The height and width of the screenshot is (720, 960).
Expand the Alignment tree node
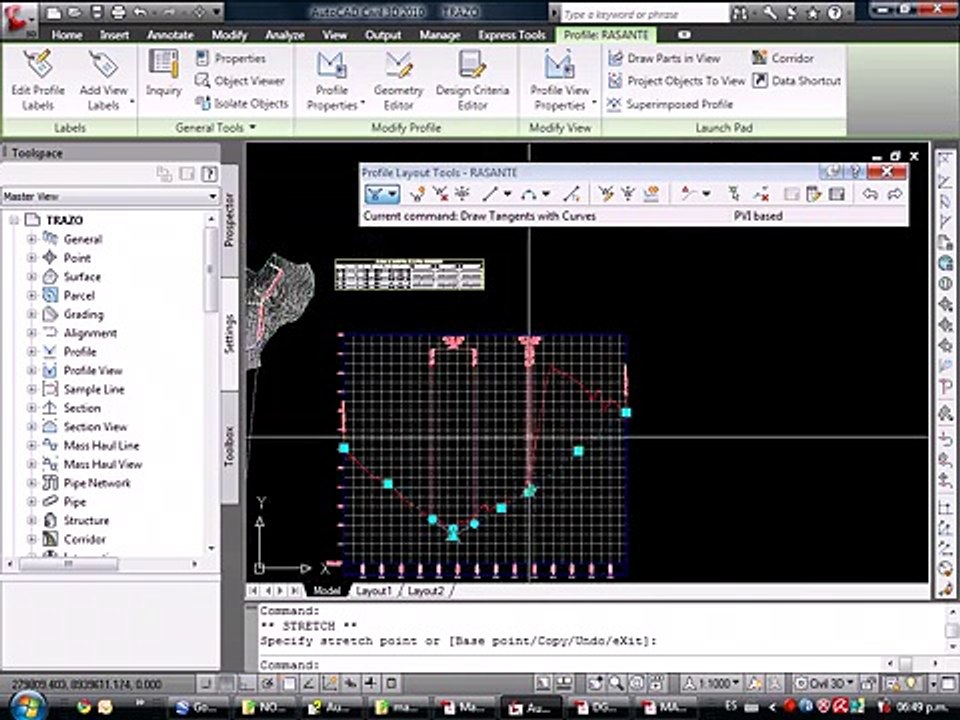31,333
